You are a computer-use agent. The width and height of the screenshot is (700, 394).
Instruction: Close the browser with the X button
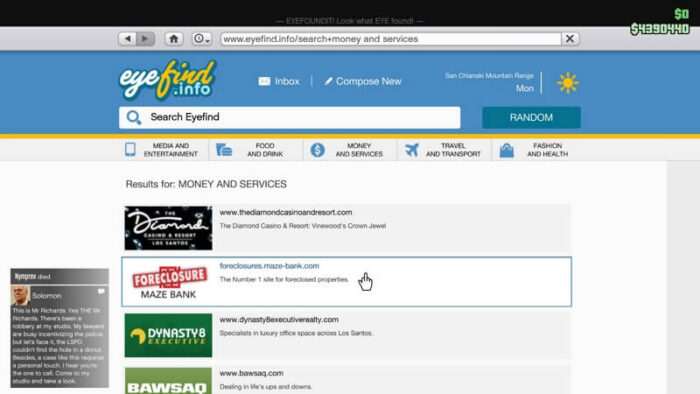570,39
